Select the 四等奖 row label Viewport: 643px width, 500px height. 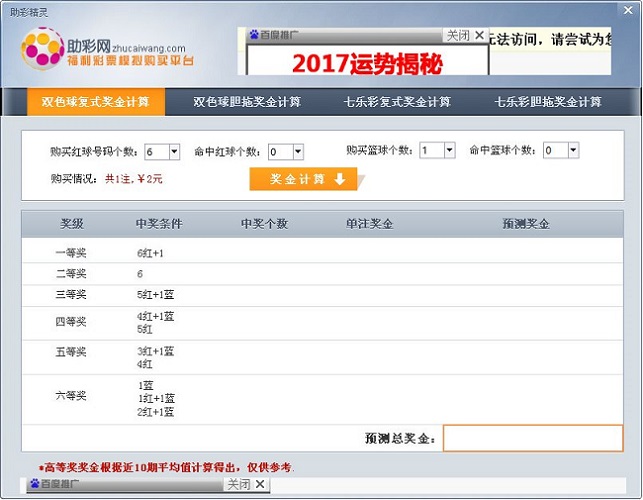tap(71, 322)
